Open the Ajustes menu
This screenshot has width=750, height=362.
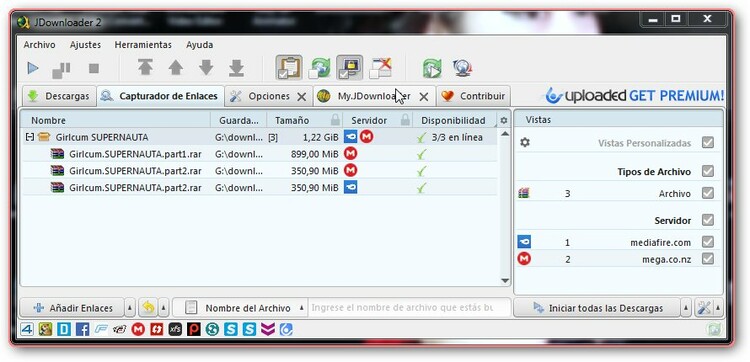coord(85,45)
